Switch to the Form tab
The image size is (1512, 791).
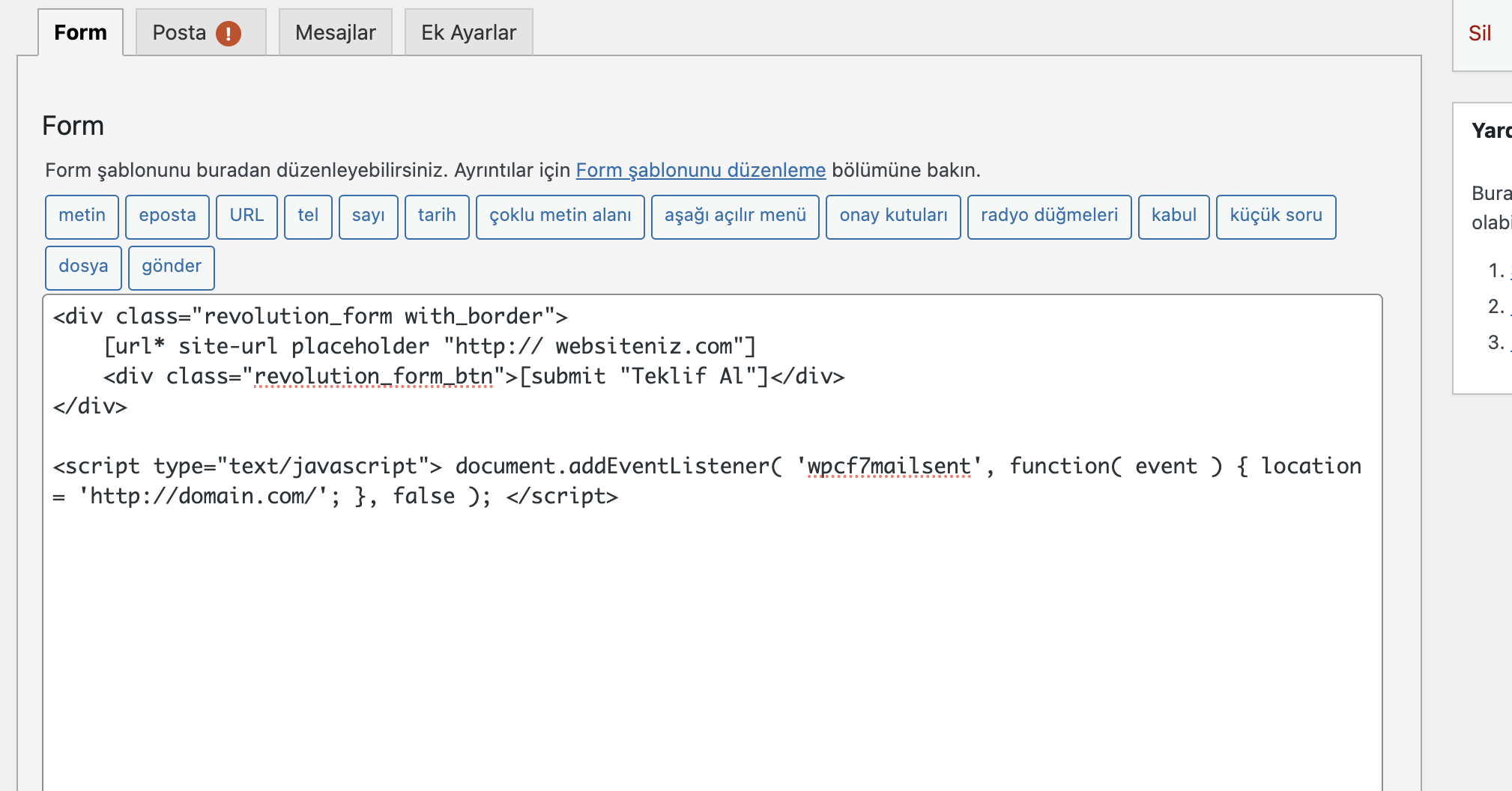[x=80, y=32]
